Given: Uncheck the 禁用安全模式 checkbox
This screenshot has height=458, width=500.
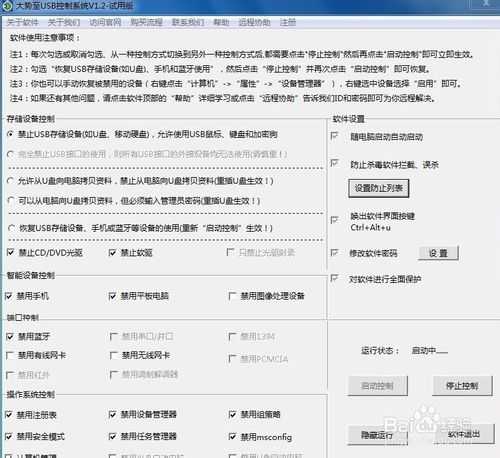Looking at the screenshot, I should click(8, 436).
